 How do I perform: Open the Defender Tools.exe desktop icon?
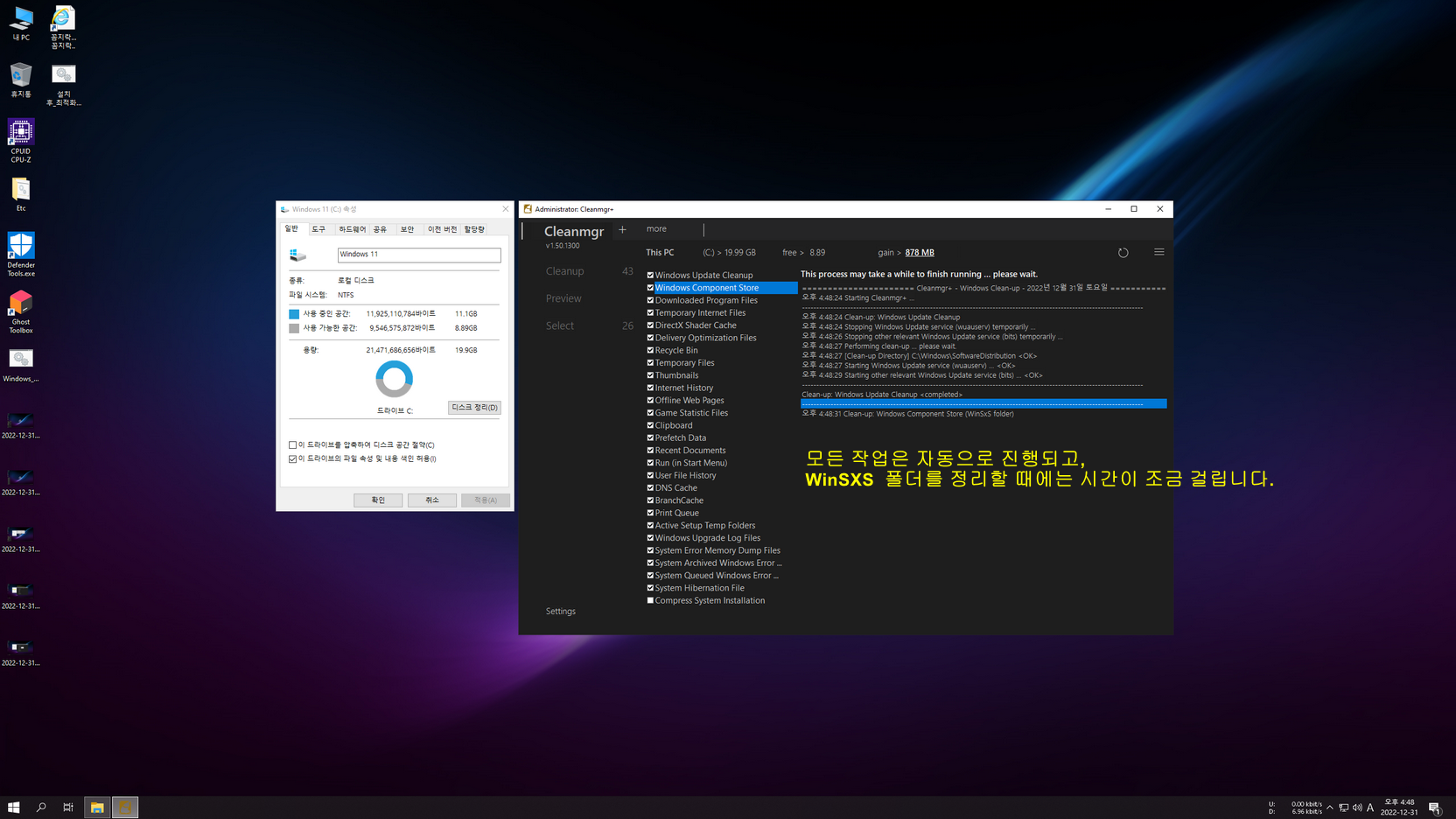pyautogui.click(x=21, y=255)
